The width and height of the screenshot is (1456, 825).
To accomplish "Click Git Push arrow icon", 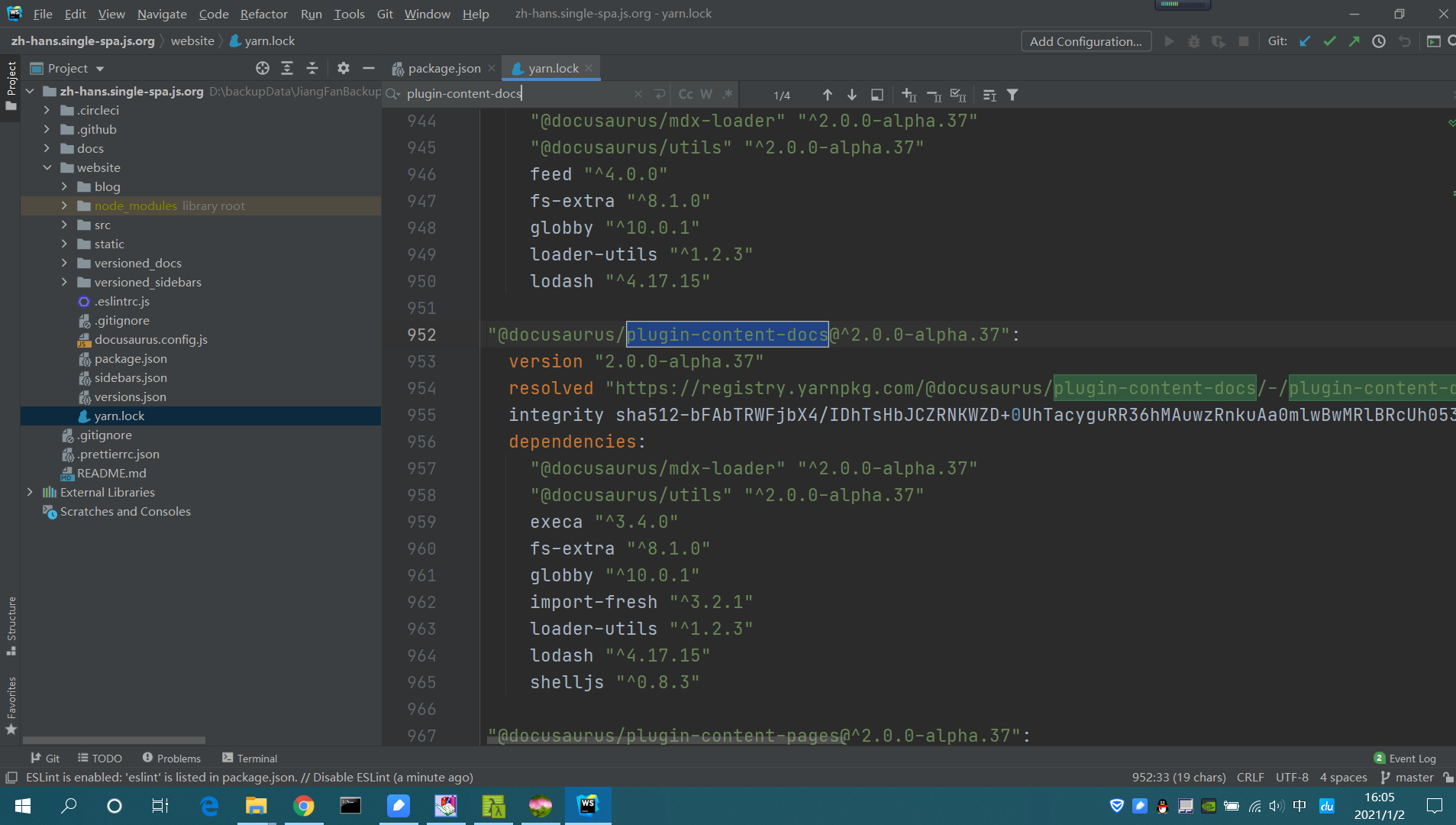I will pos(1354,41).
